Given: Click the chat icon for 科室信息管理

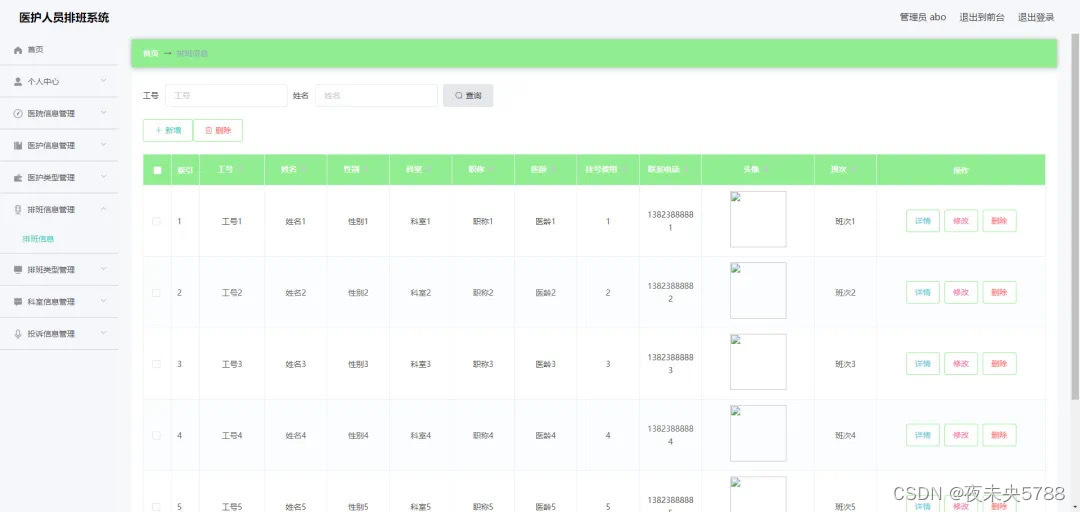Looking at the screenshot, I should [19, 302].
